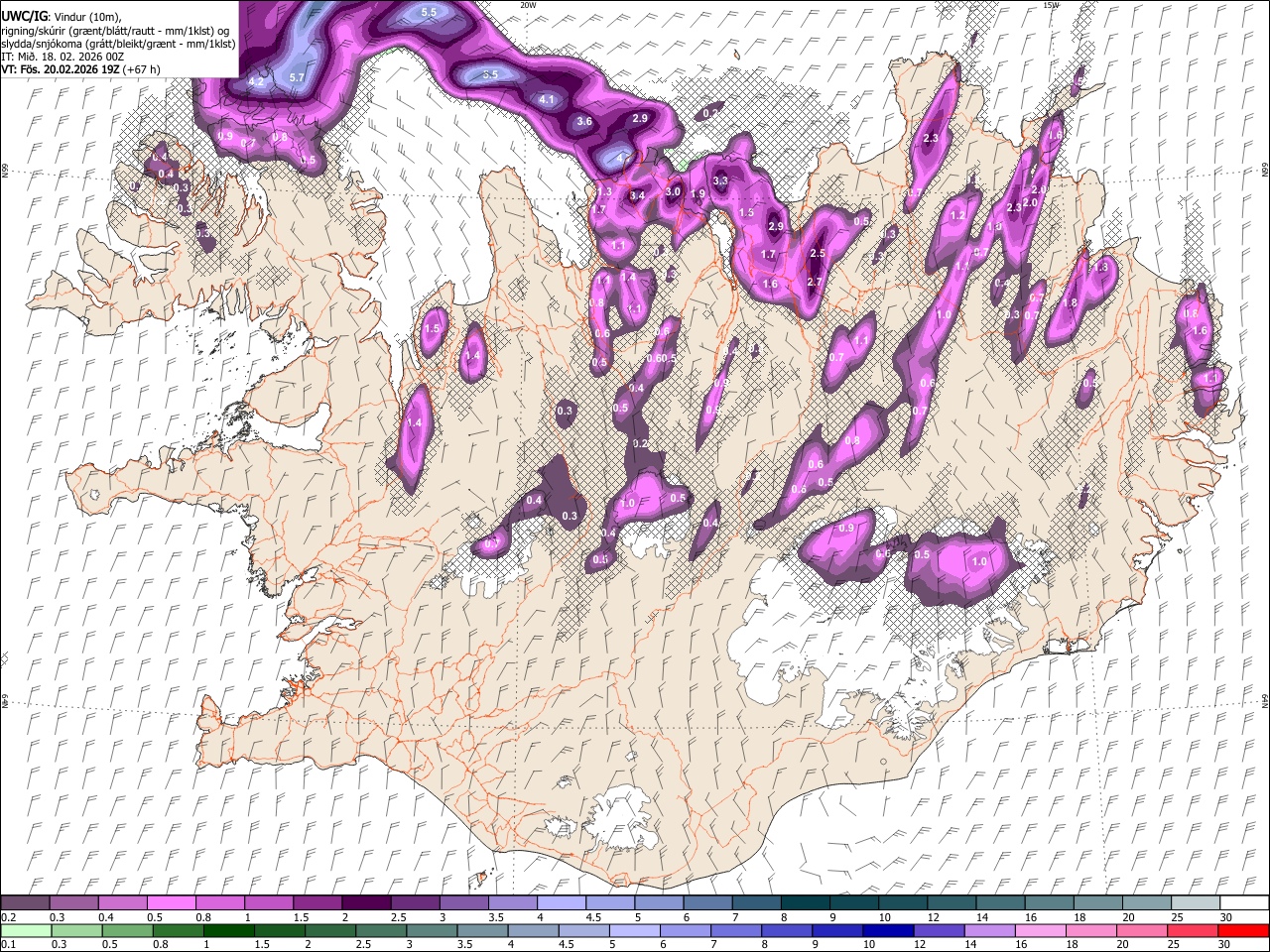The image size is (1270, 952).
Task: Click the 'VT: Fös. 20.02.2026 19Z (+67 h)' line
Action: click(x=81, y=70)
